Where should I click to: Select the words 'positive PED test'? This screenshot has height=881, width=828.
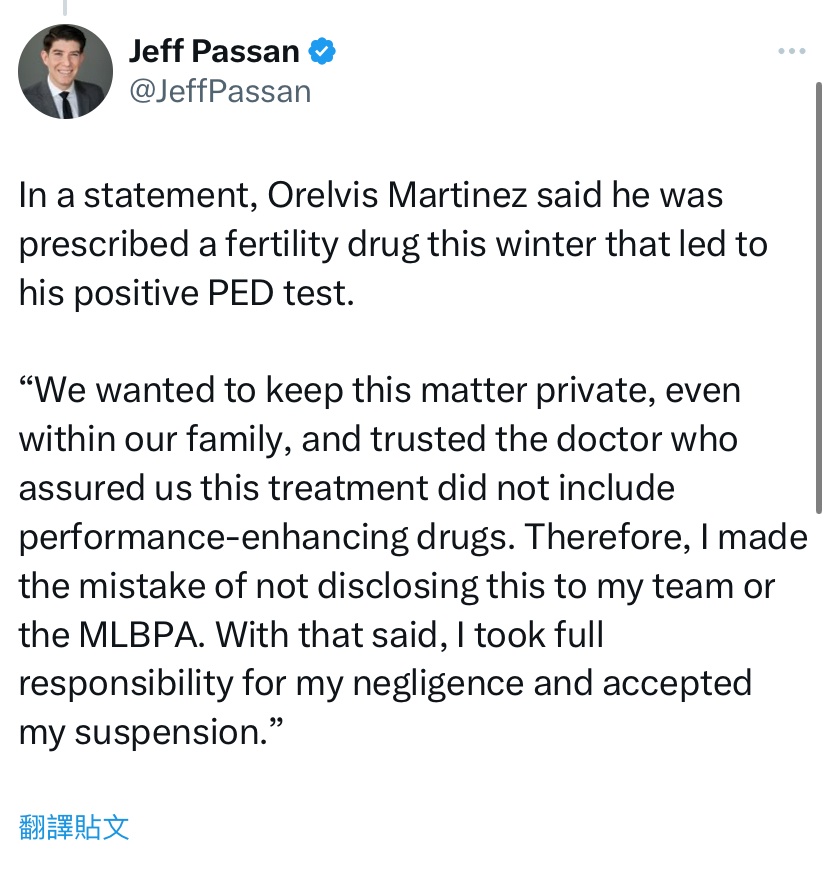pos(214,294)
